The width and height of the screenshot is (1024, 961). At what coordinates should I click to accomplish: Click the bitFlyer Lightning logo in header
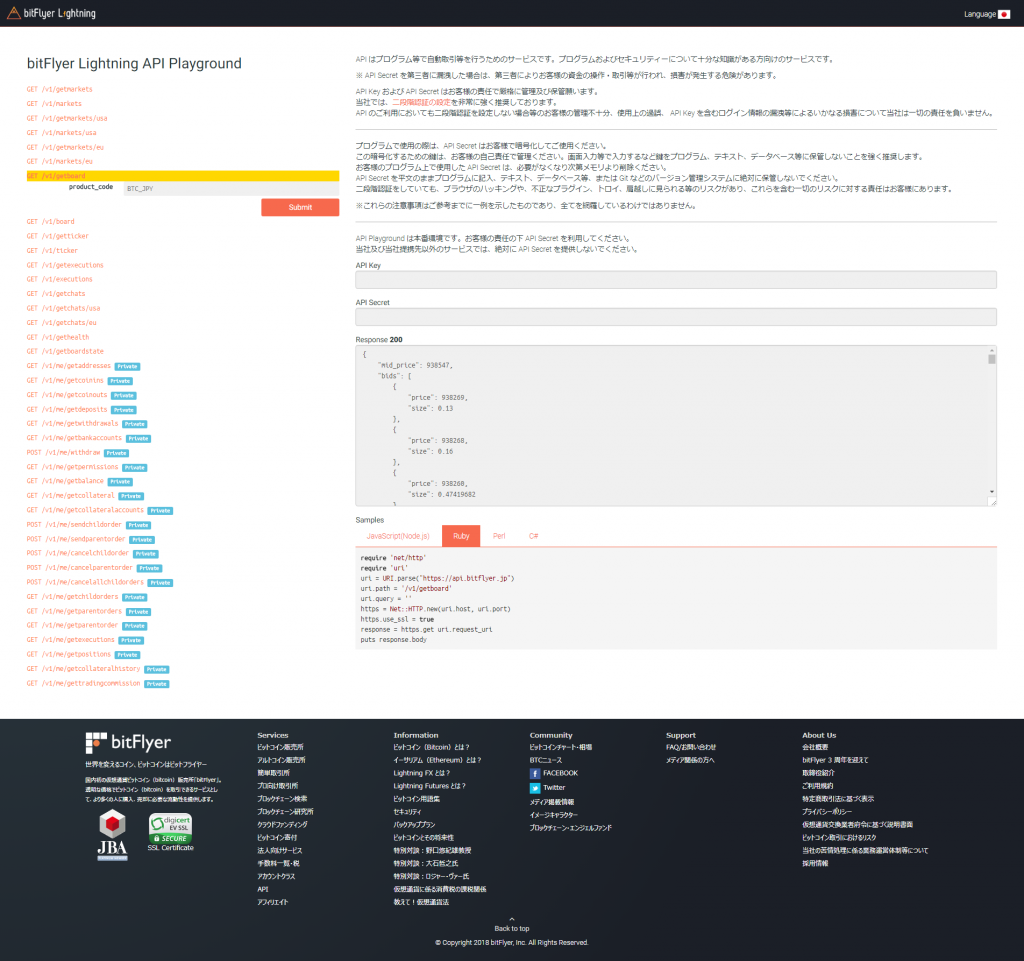coord(58,13)
